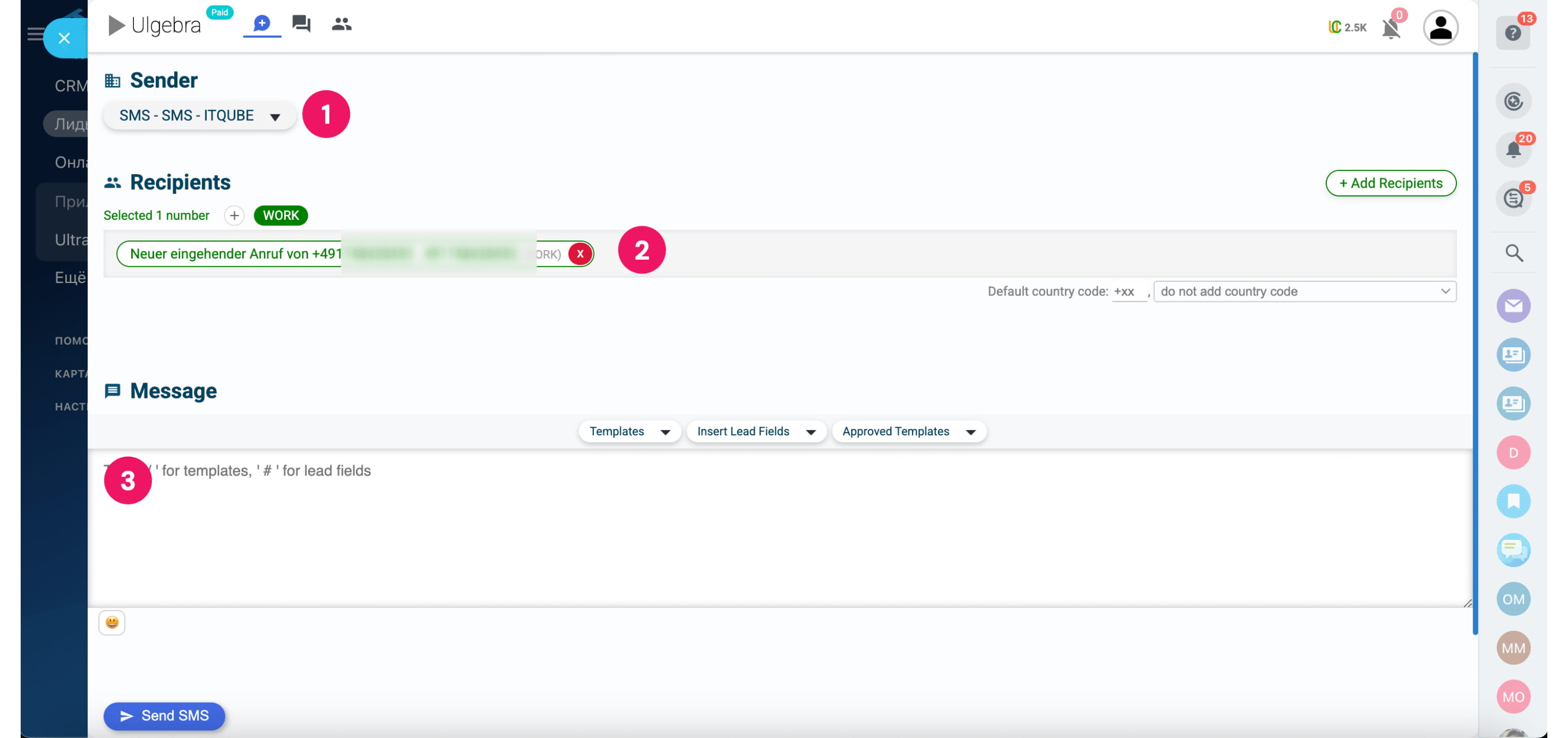This screenshot has width=1568, height=738.
Task: Open the emoji picker below the message box
Action: click(112, 622)
